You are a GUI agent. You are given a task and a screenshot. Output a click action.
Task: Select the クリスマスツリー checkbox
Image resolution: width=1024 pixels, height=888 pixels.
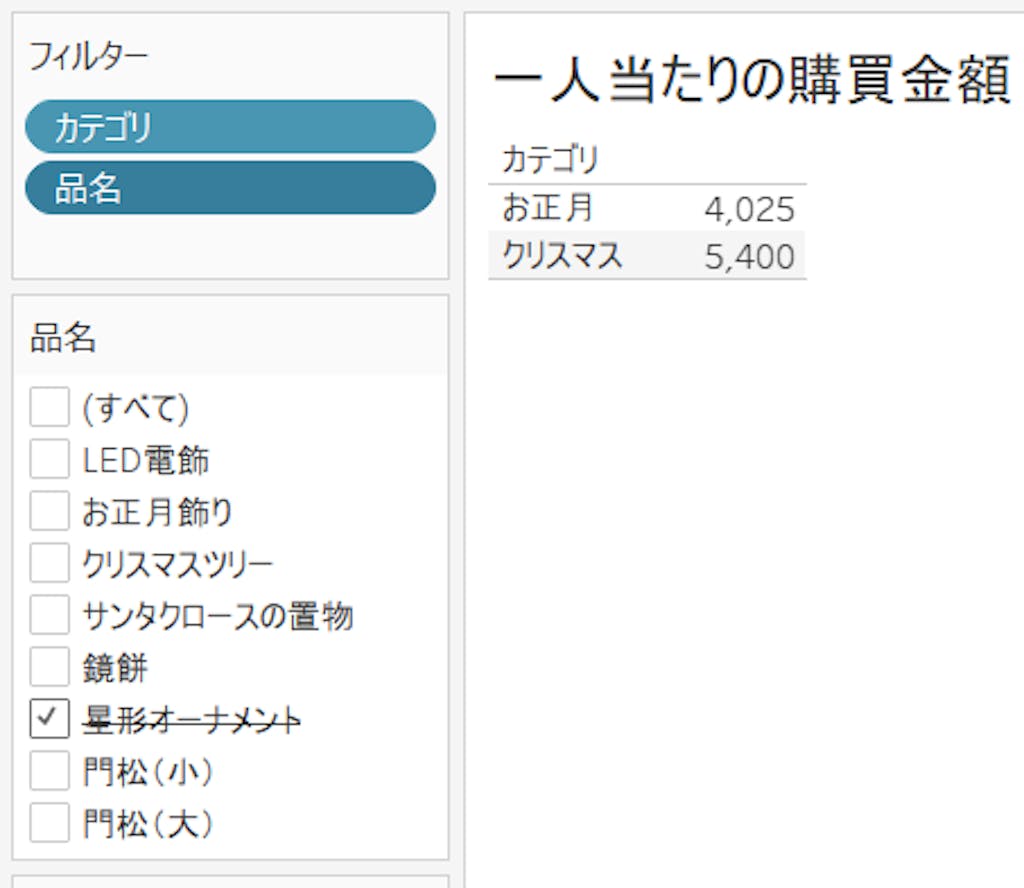[x=49, y=563]
